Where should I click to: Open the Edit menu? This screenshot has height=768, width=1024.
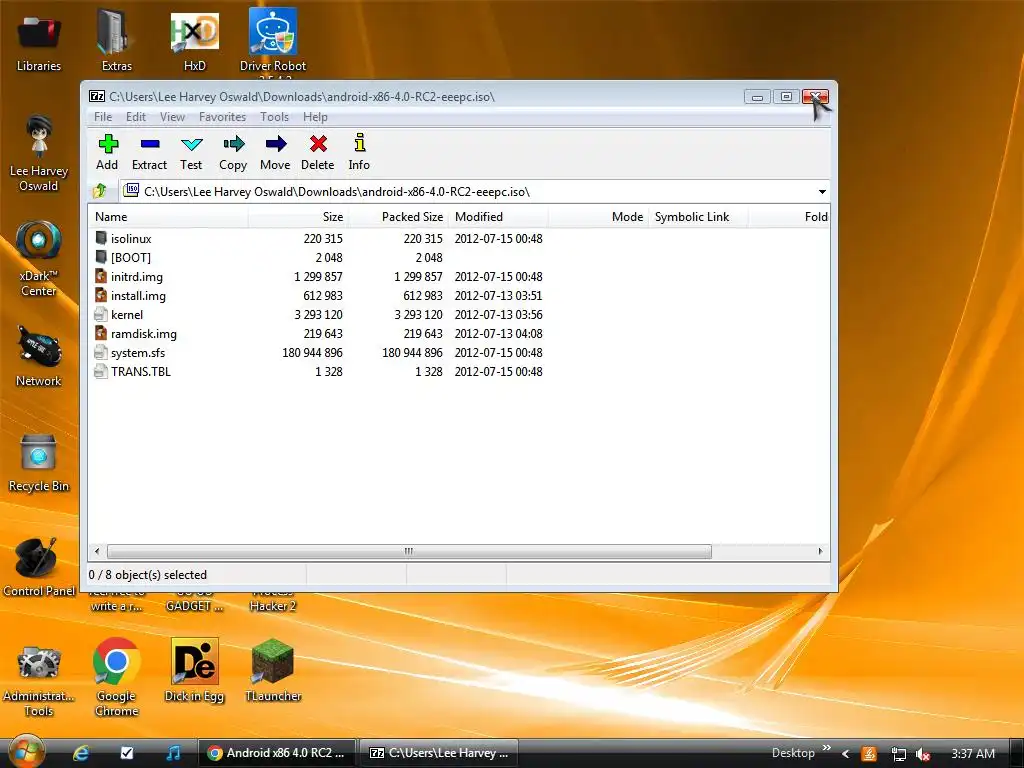coord(136,117)
